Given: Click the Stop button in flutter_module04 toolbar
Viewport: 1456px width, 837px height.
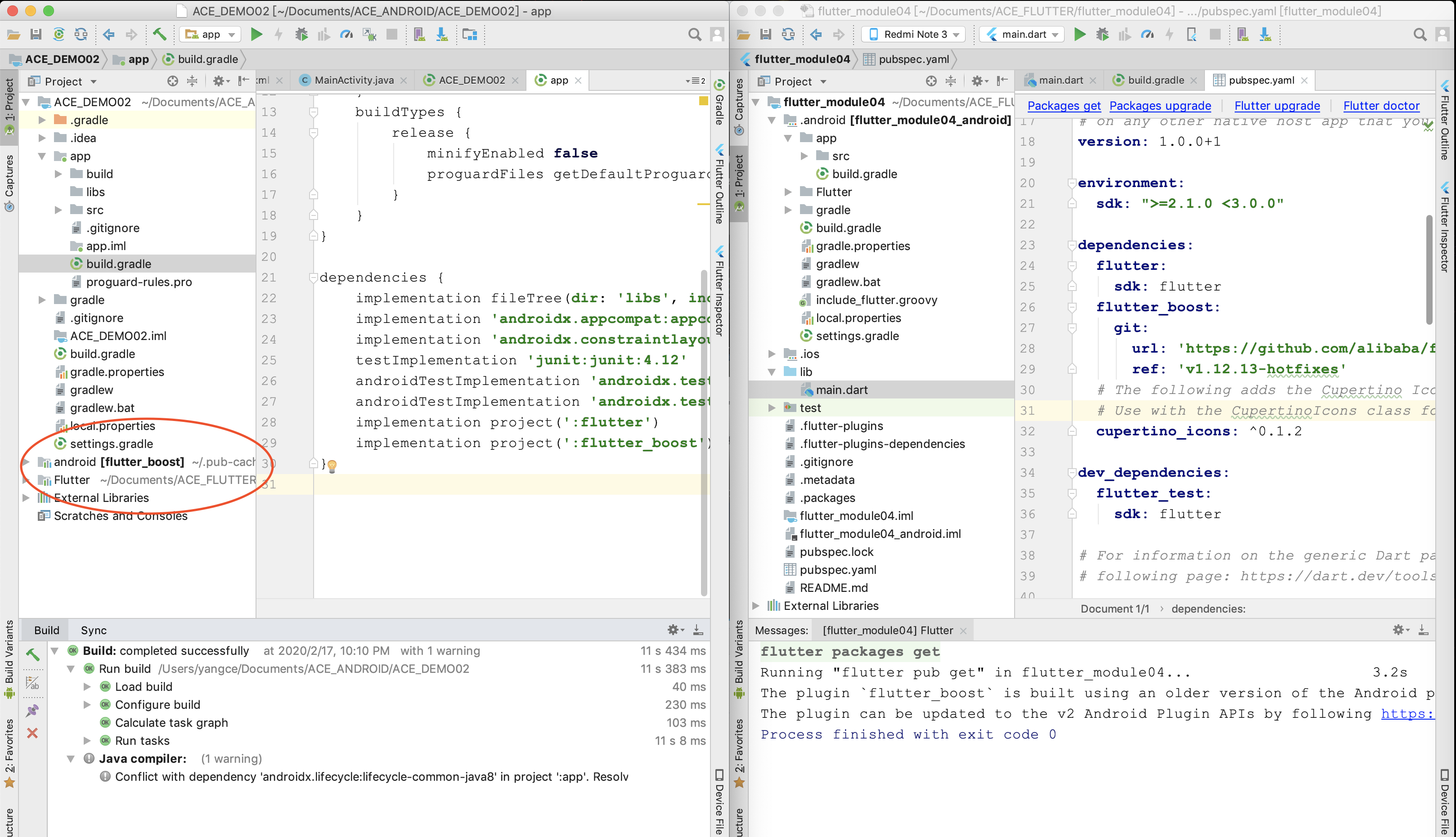Looking at the screenshot, I should coord(1214,35).
